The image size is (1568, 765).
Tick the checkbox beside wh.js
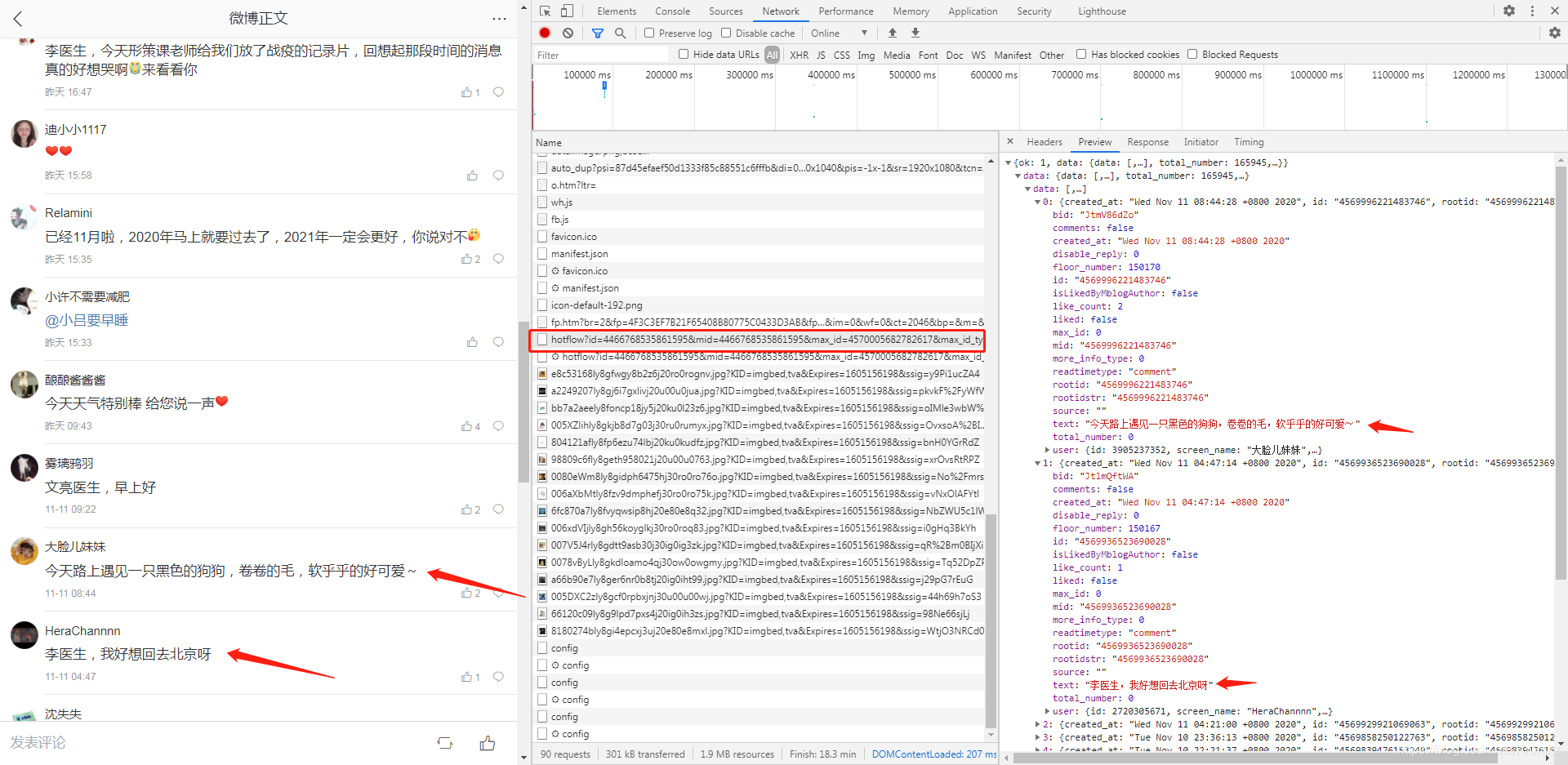542,202
